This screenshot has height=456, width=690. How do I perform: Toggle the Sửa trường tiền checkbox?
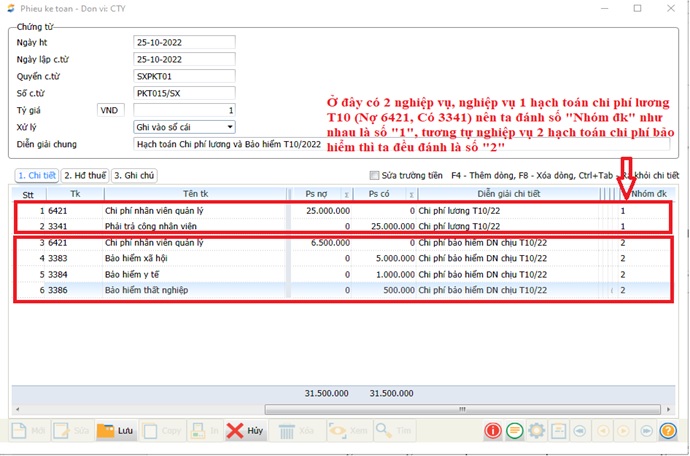pos(375,175)
